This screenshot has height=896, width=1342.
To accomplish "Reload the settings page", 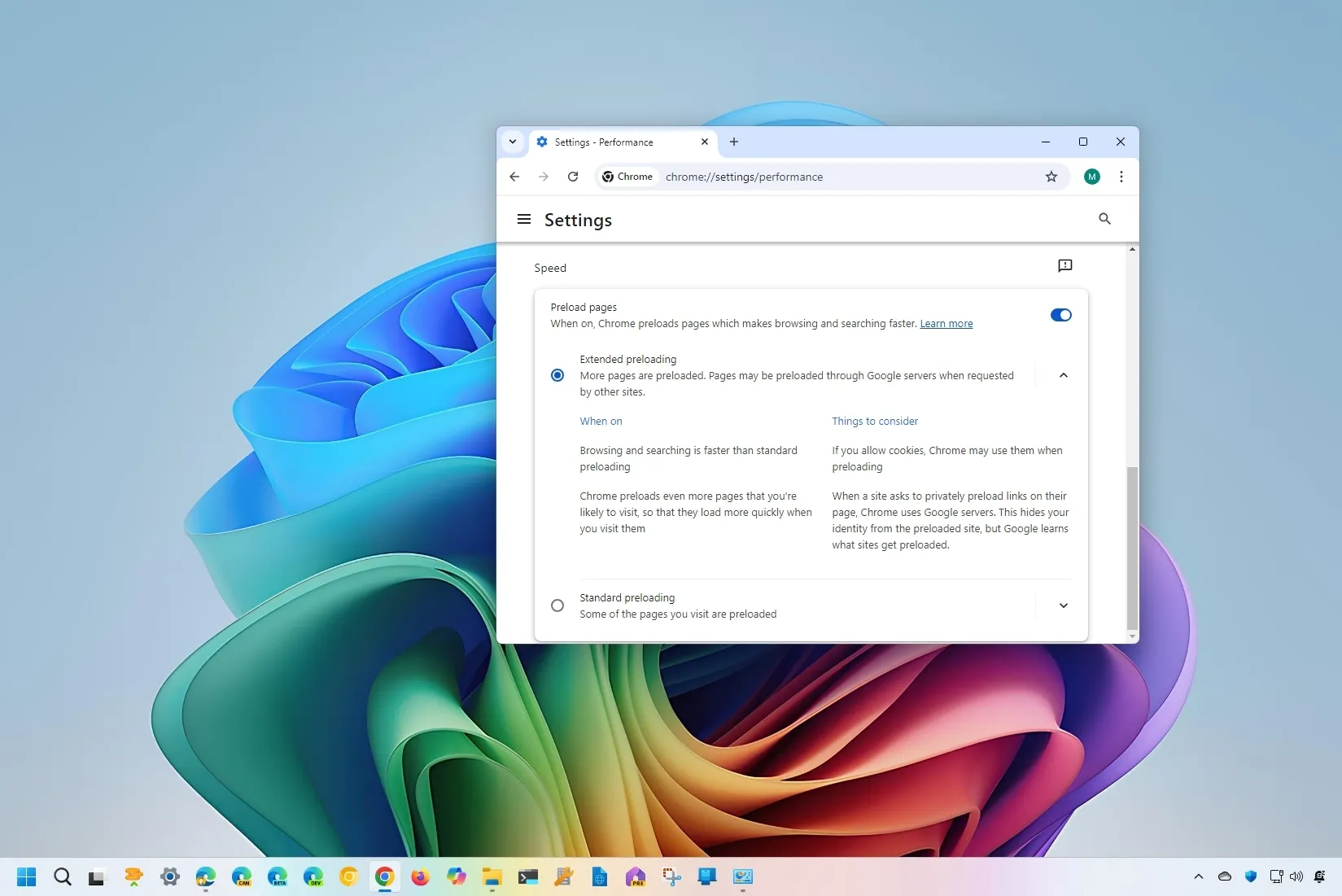I will (573, 177).
